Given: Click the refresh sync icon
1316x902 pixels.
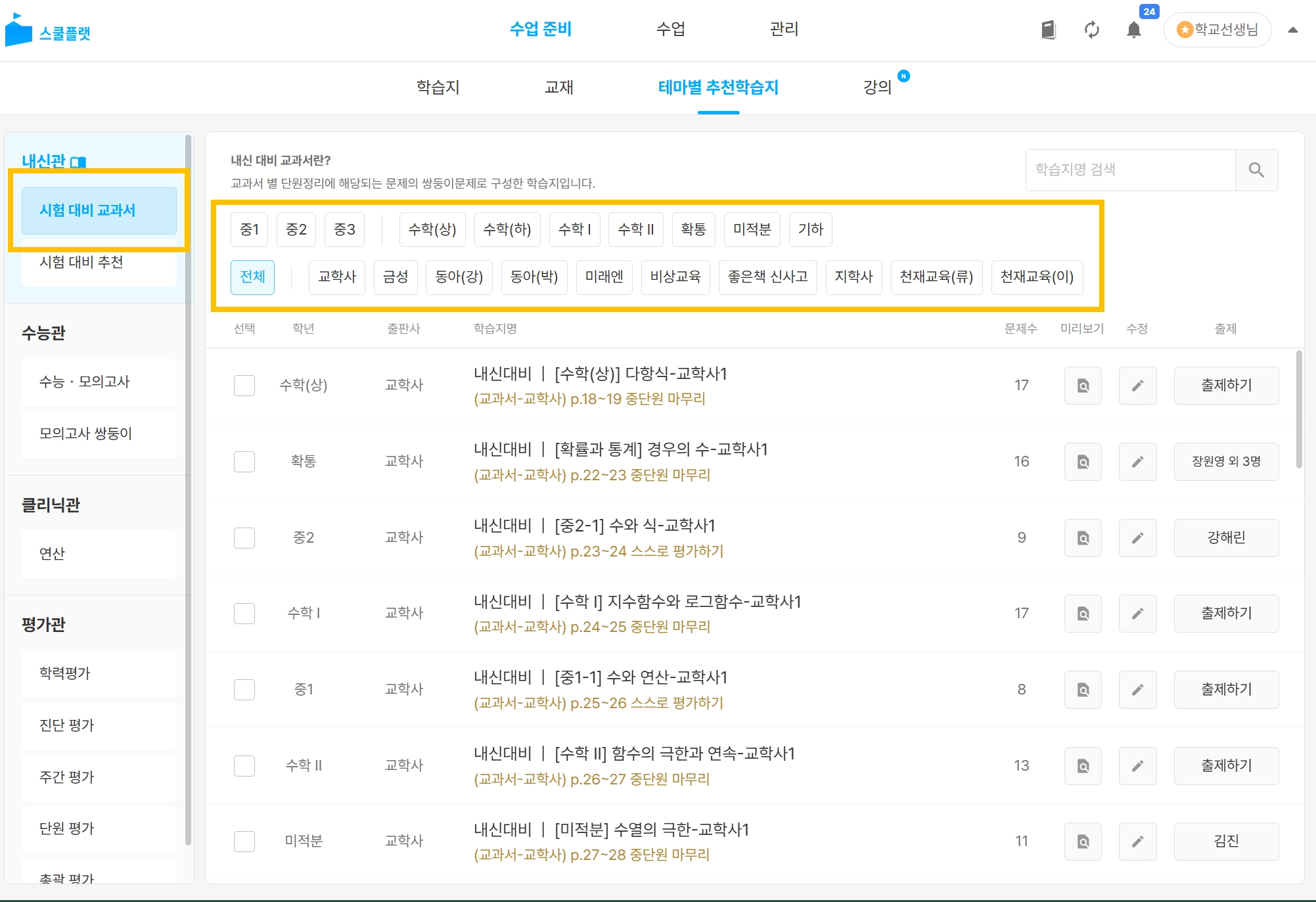Looking at the screenshot, I should pyautogui.click(x=1091, y=30).
